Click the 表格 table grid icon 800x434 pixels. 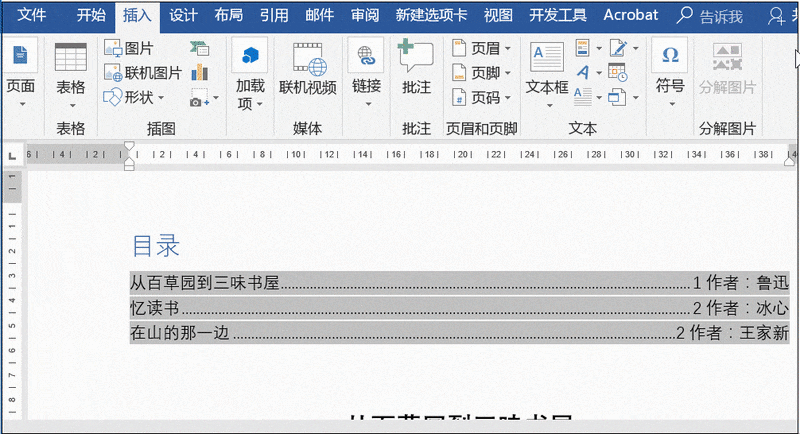point(70,57)
